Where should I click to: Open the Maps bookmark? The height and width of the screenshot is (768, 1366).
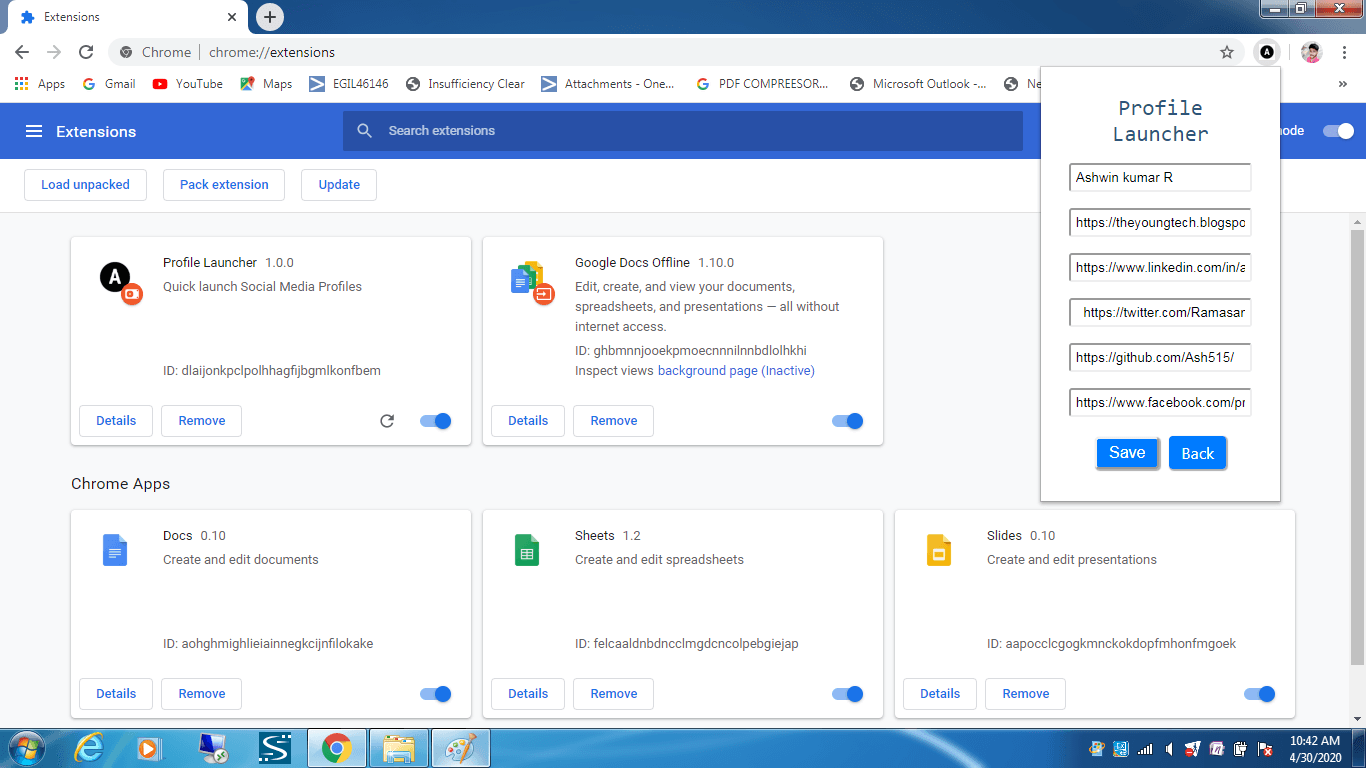pyautogui.click(x=266, y=84)
